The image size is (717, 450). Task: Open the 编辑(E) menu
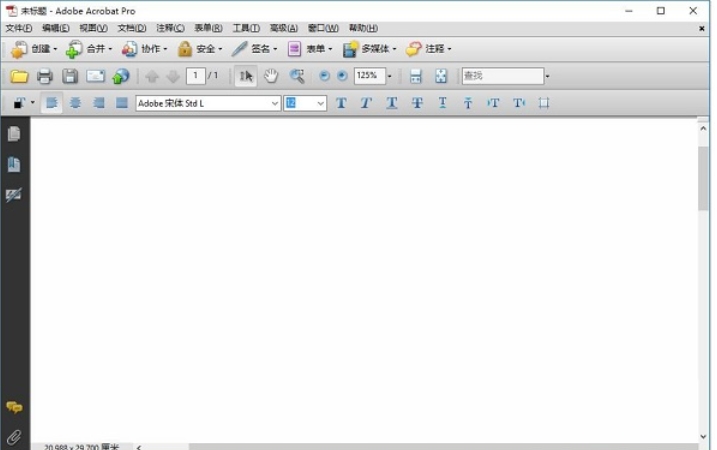56,28
